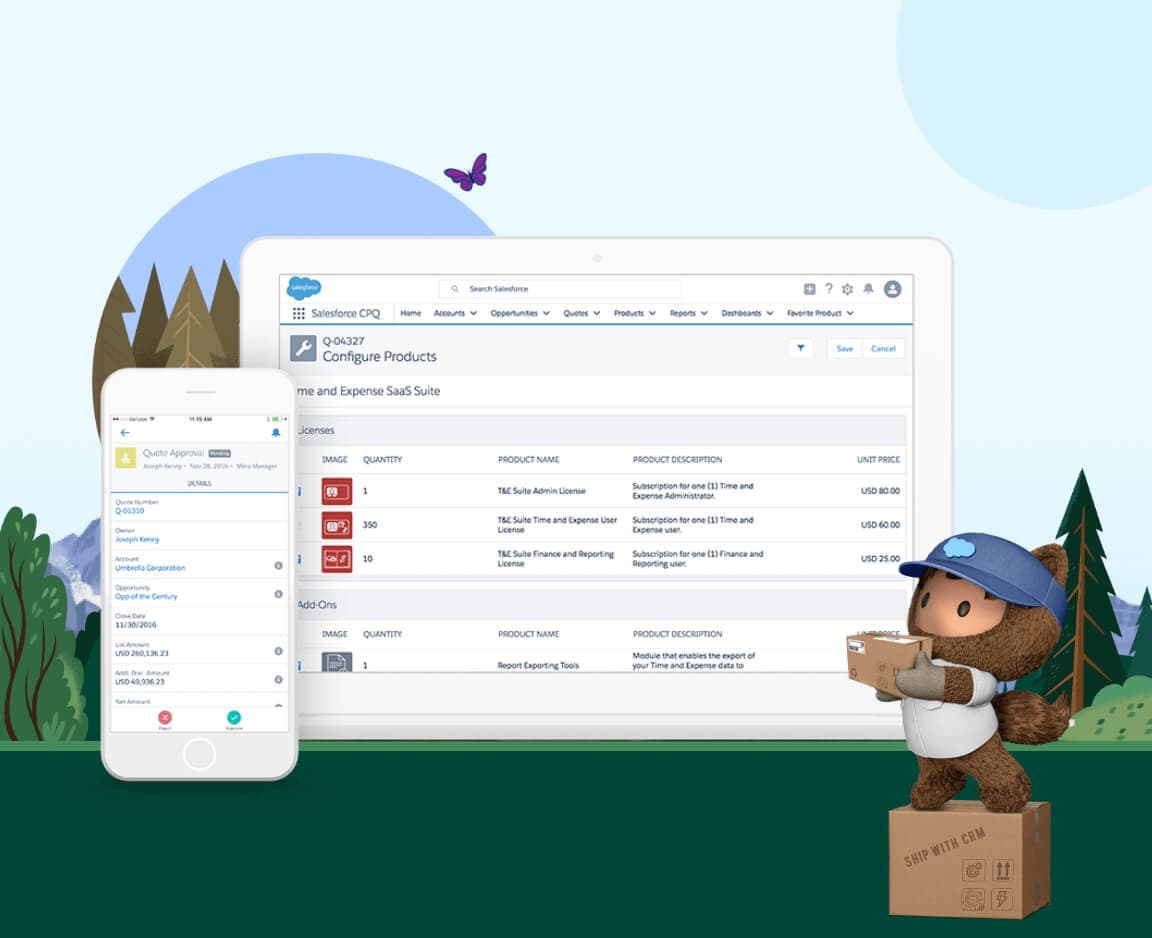Open the Favorite Product tab
This screenshot has height=938, width=1152.
[x=814, y=314]
